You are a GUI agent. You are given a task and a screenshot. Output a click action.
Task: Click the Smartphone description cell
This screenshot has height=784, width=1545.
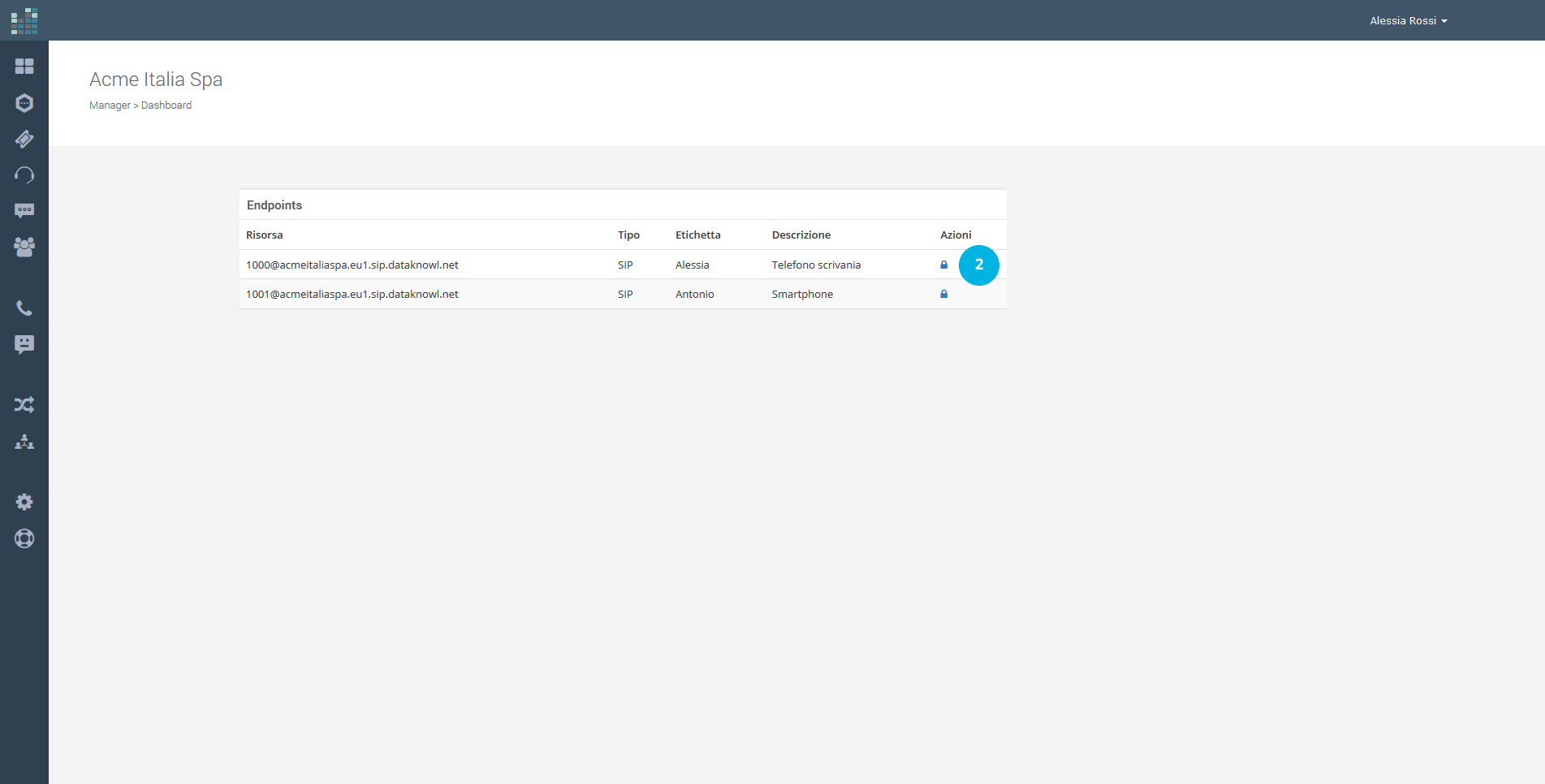pyautogui.click(x=802, y=295)
